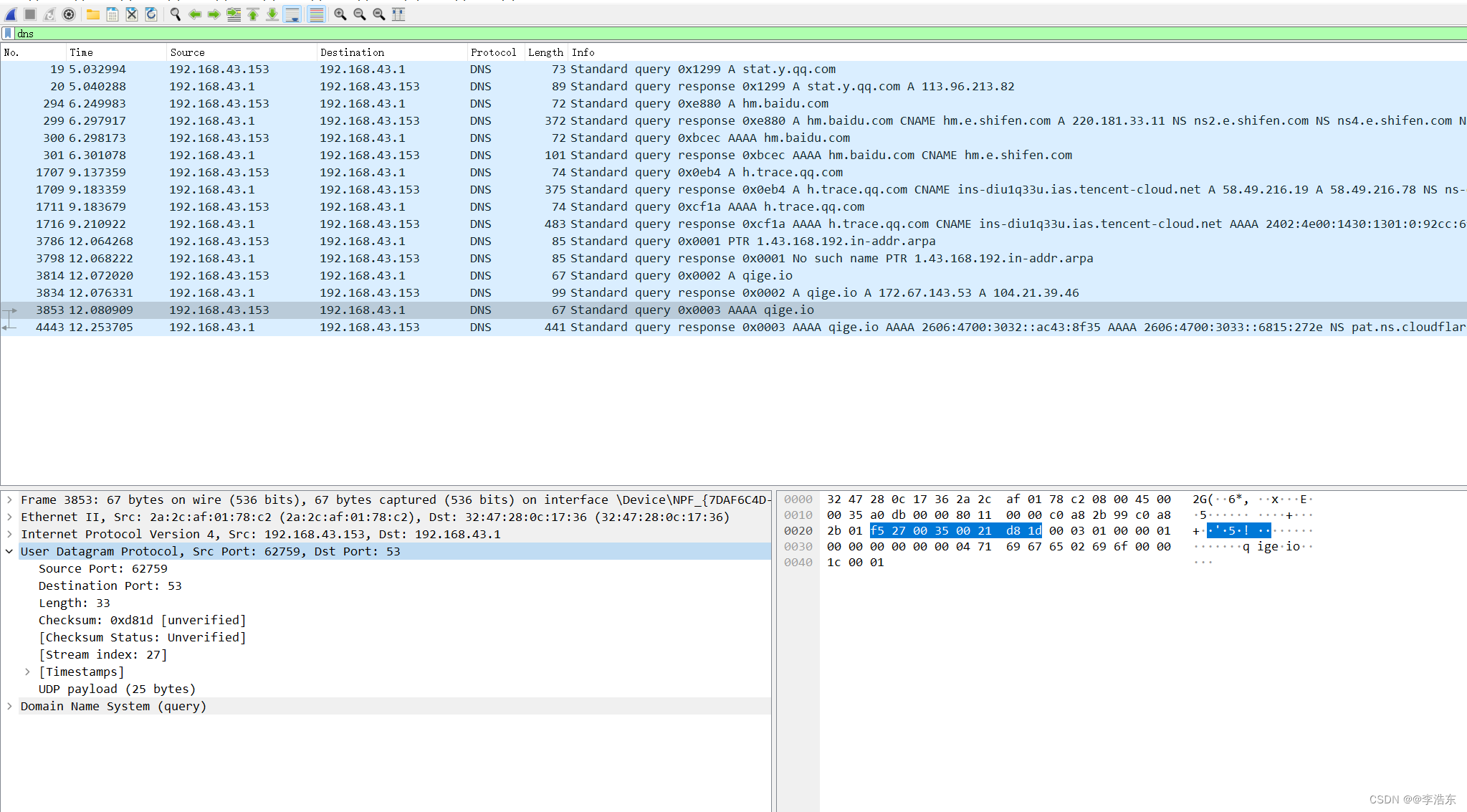
Task: Go back in packet history arrow
Action: (x=195, y=14)
